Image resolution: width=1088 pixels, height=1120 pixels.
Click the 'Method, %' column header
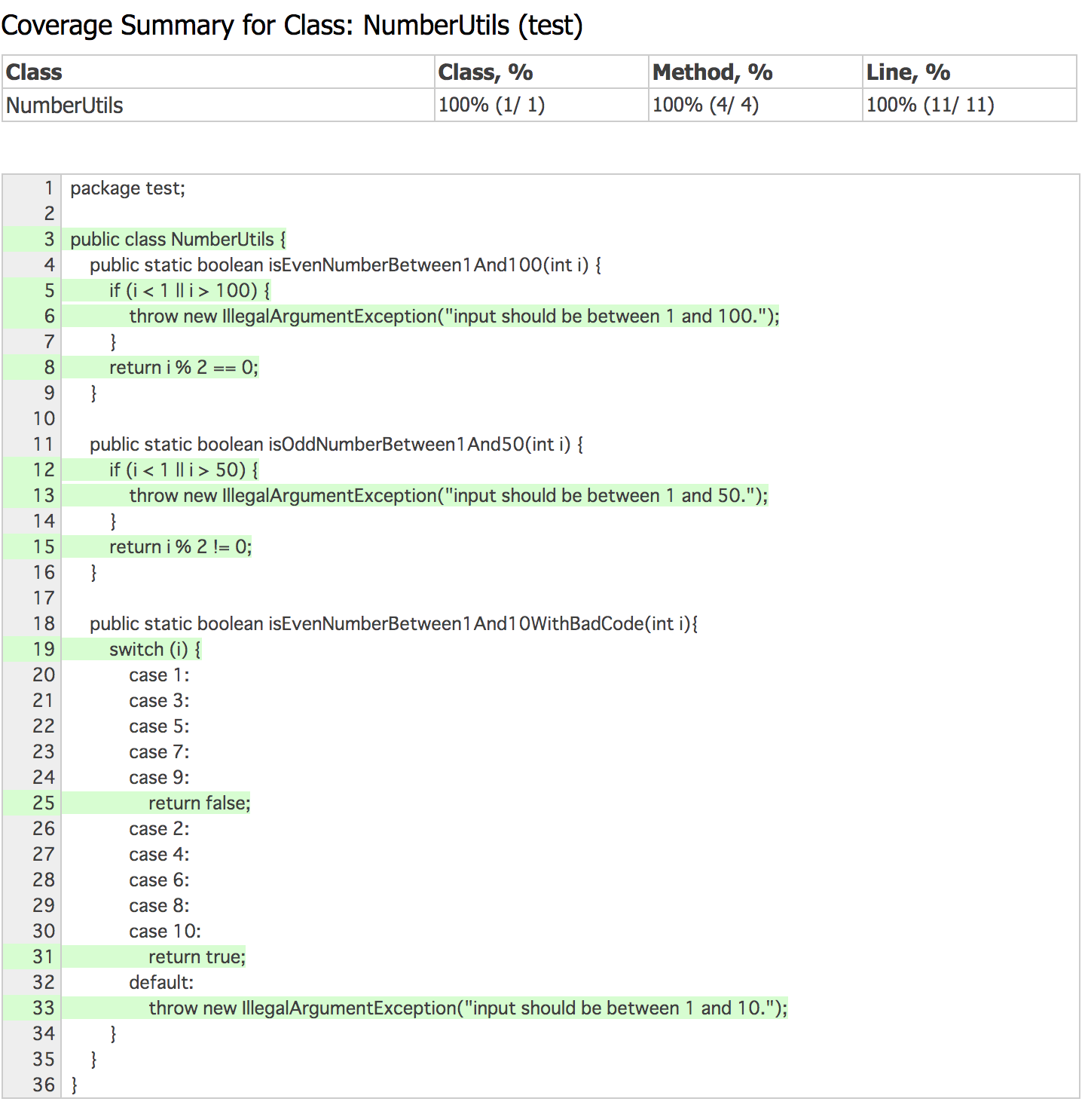(x=712, y=72)
